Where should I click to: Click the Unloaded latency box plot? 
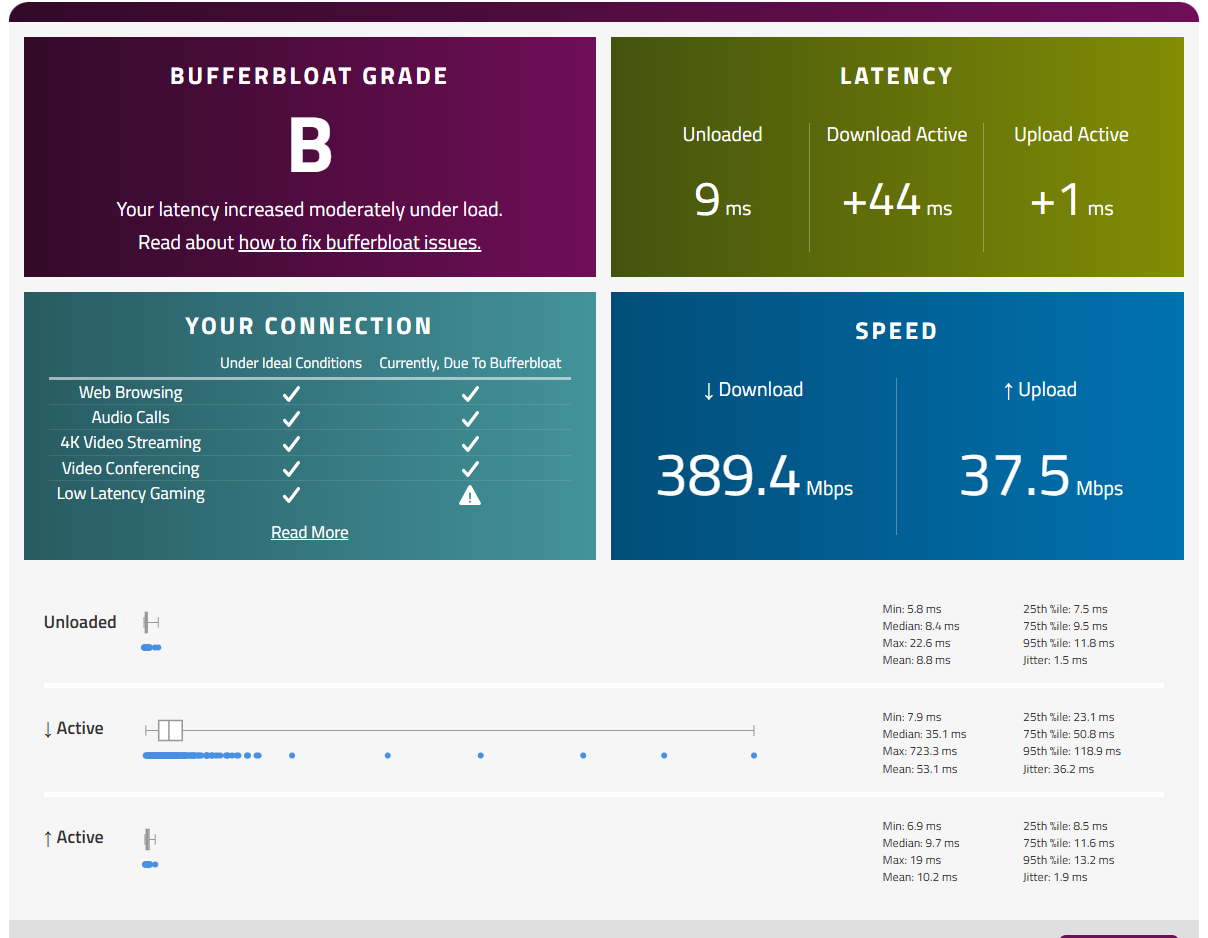pos(151,623)
